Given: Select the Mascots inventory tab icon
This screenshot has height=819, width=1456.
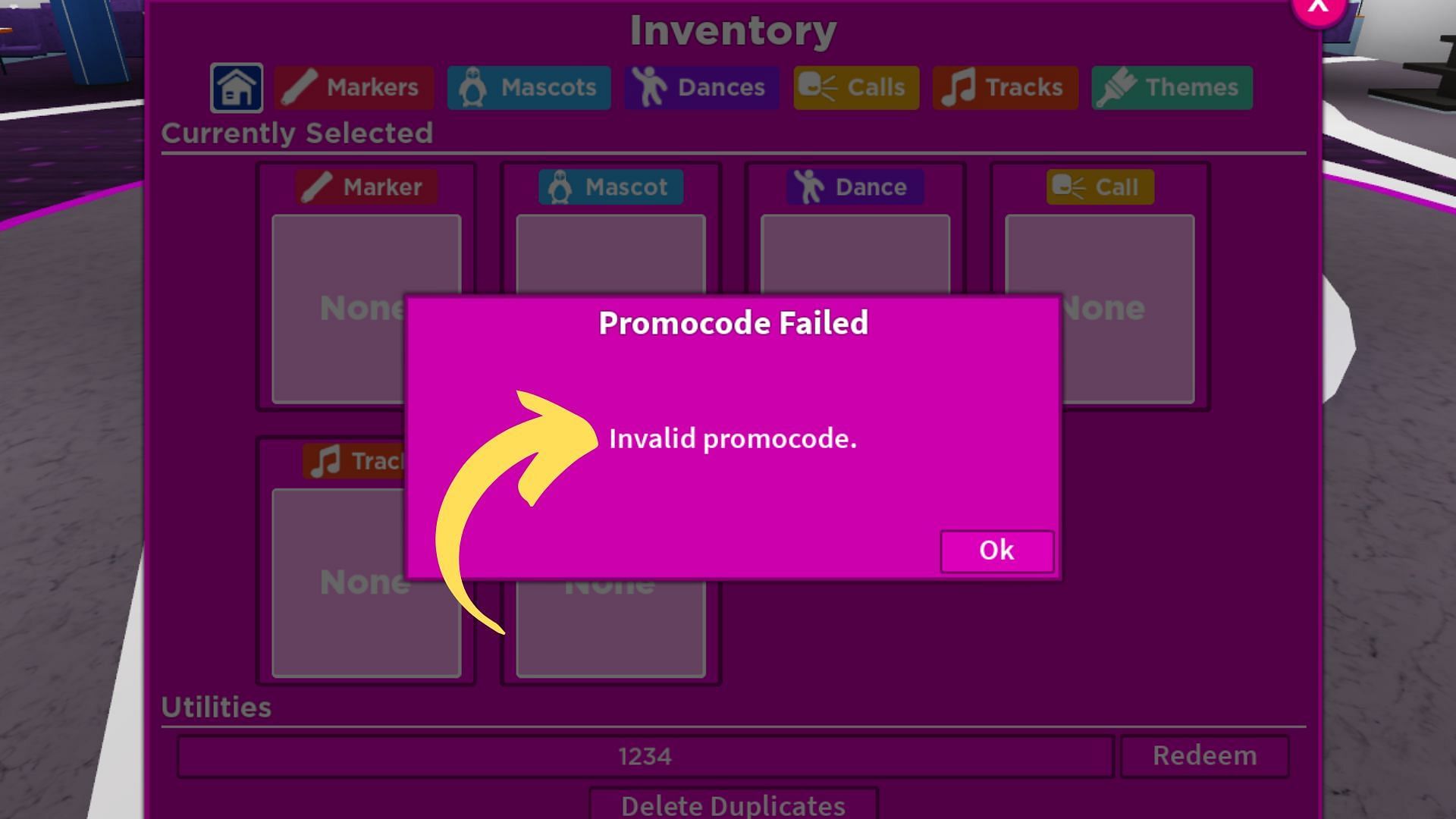Looking at the screenshot, I should coord(475,88).
